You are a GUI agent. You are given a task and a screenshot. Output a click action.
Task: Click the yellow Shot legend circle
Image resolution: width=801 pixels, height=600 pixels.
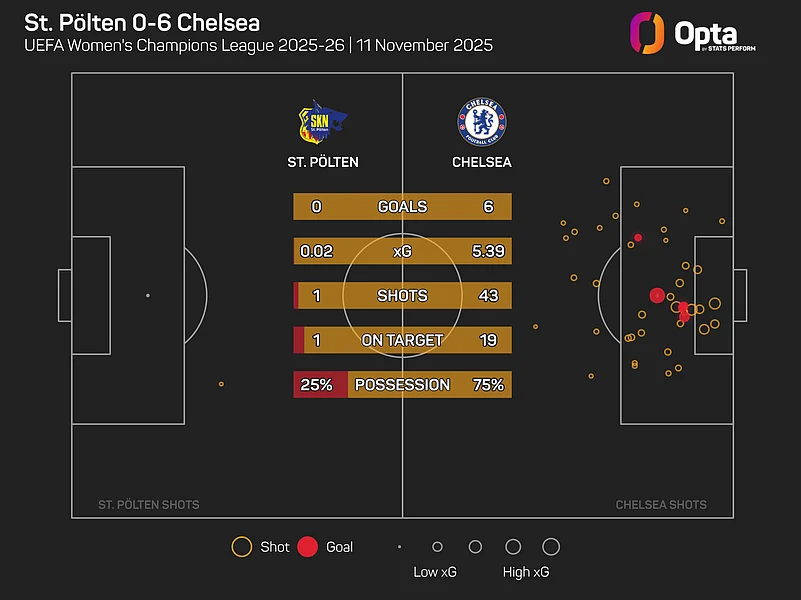tap(241, 547)
